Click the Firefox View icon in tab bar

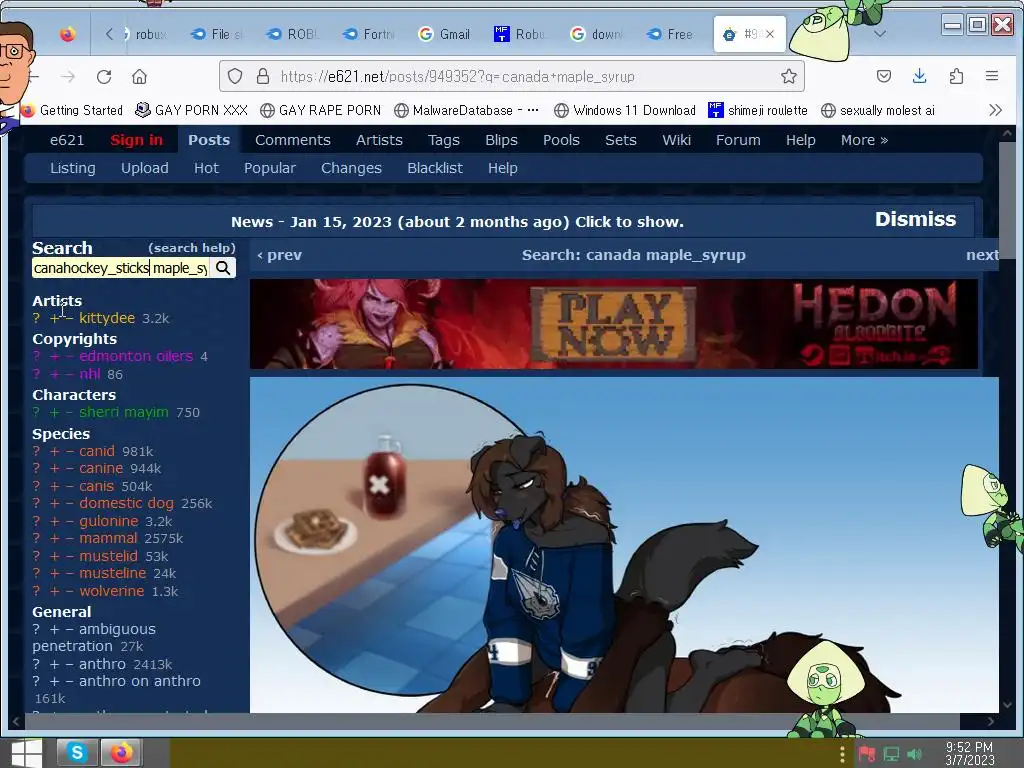(67, 34)
